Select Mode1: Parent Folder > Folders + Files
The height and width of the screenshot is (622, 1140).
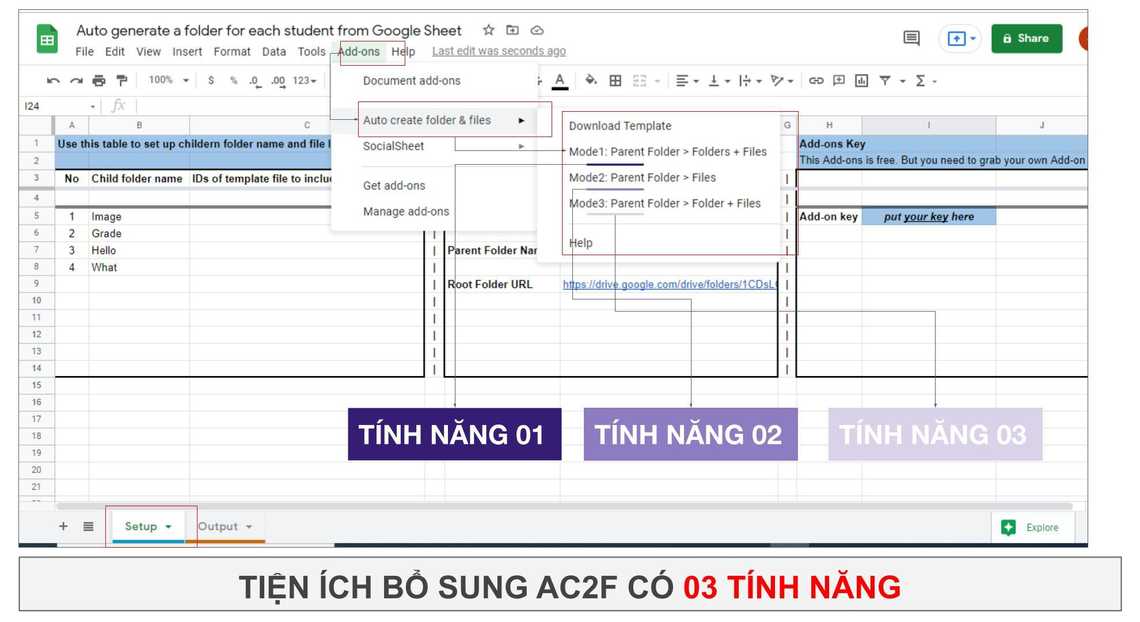point(667,152)
